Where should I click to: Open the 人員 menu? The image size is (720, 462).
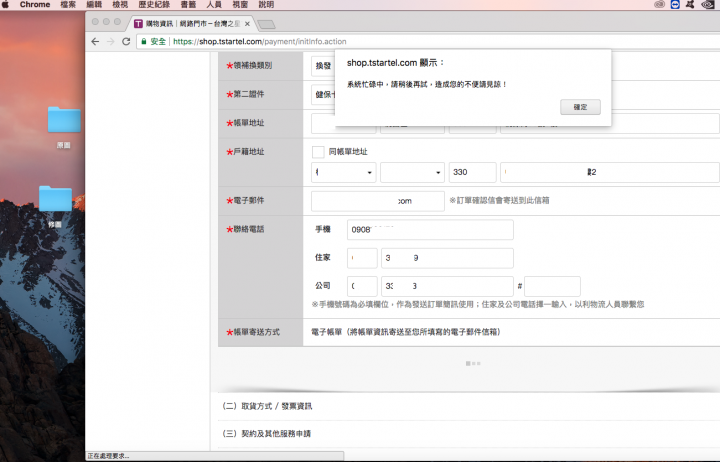(x=214, y=5)
